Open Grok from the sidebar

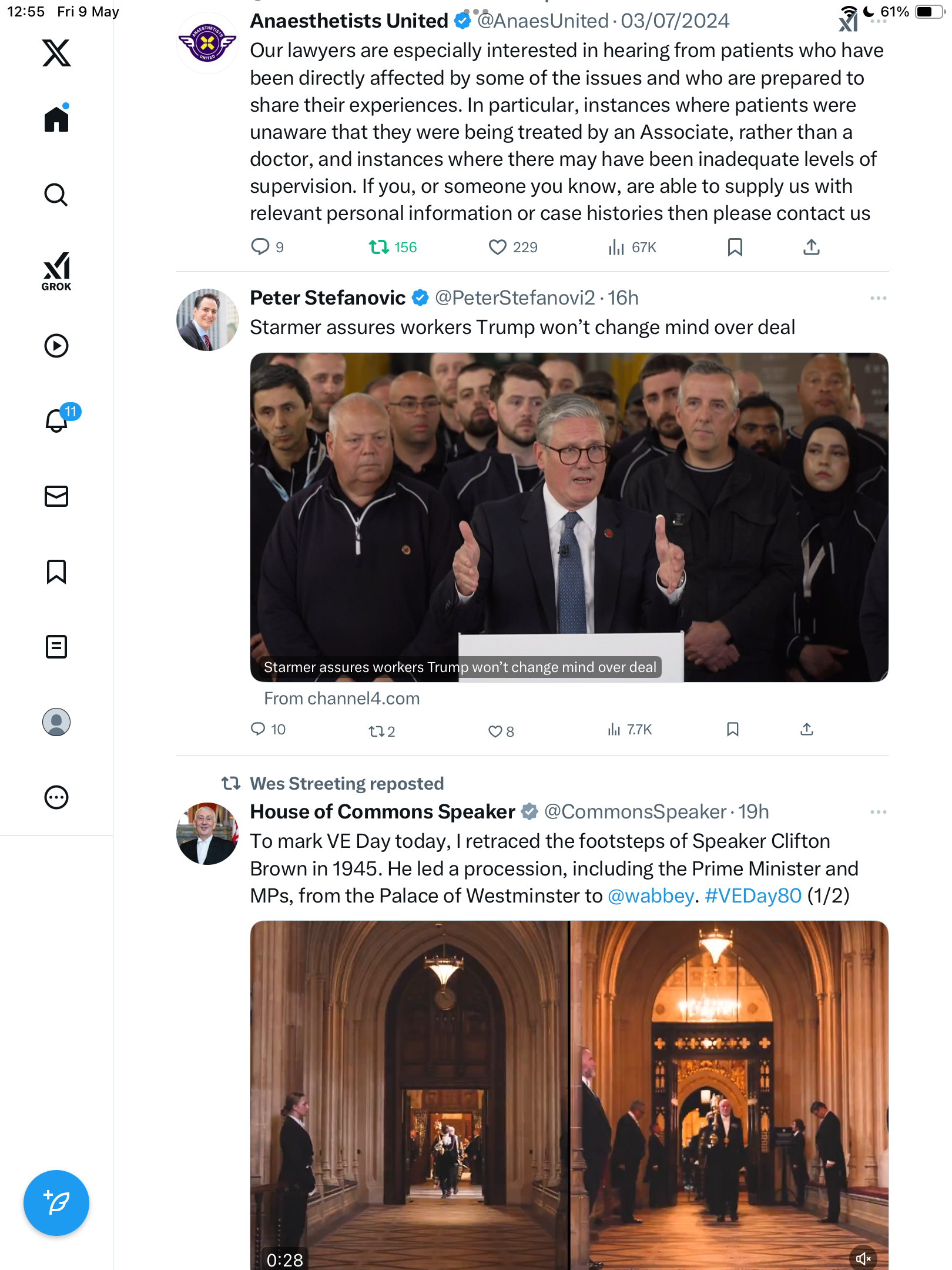click(56, 272)
